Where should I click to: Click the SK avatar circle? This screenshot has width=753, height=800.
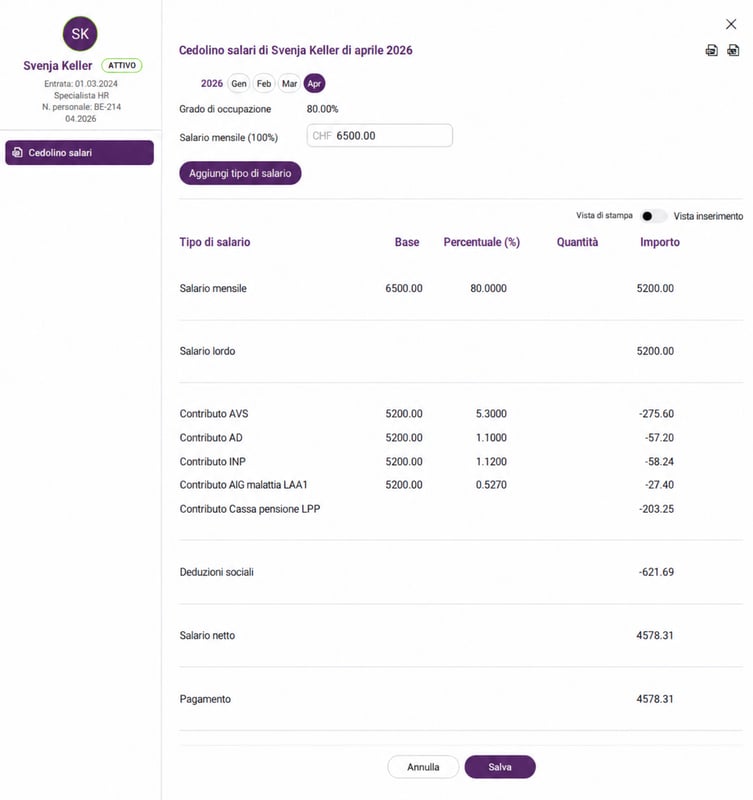point(80,34)
